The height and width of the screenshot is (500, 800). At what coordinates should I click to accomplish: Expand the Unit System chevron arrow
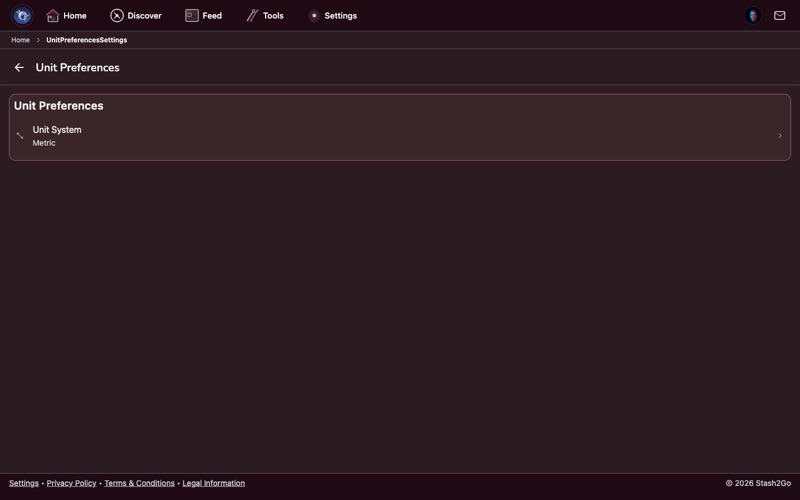pyautogui.click(x=780, y=136)
